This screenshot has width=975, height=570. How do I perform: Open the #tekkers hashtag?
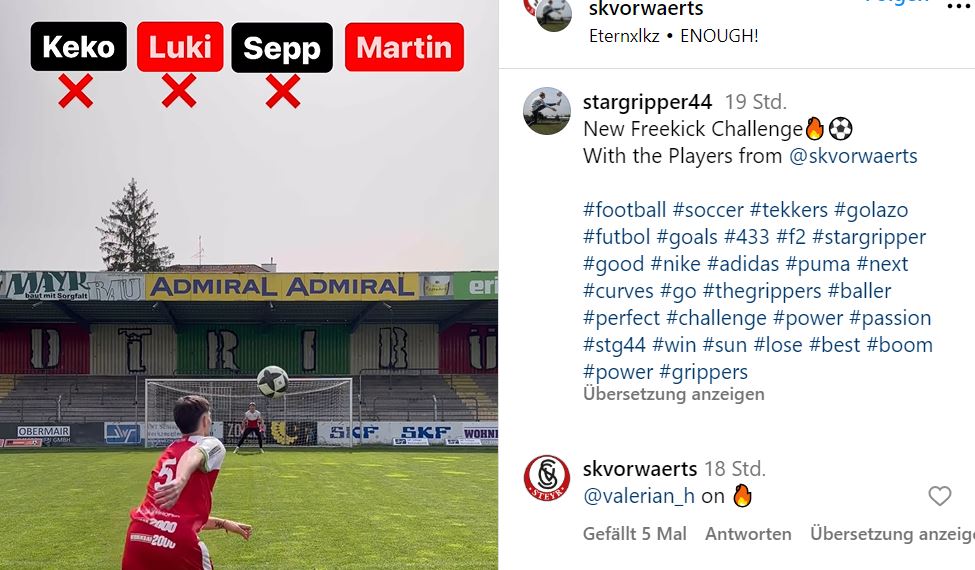coord(788,210)
